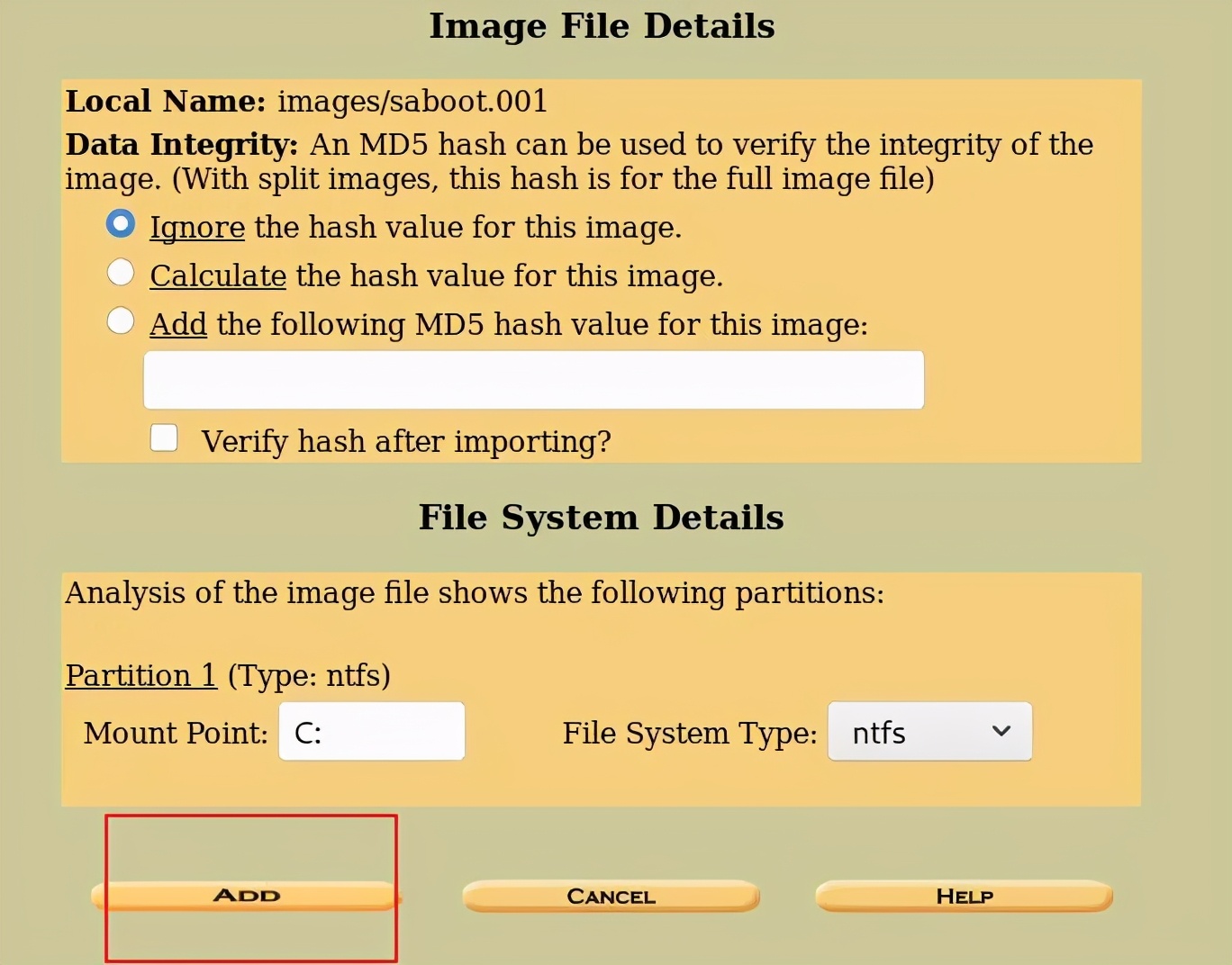Viewport: 1232px width, 965px height.
Task: Click the underlined Ignore link text
Action: (197, 228)
